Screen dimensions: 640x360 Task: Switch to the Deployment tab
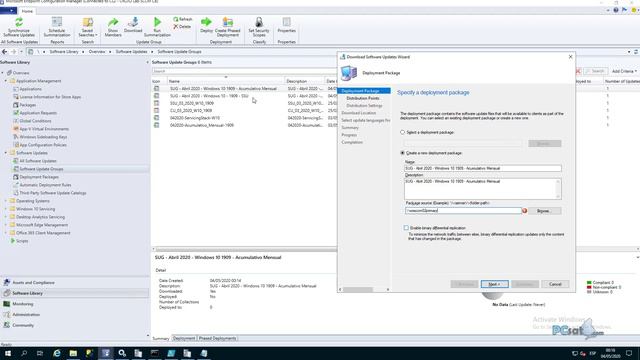tap(184, 338)
